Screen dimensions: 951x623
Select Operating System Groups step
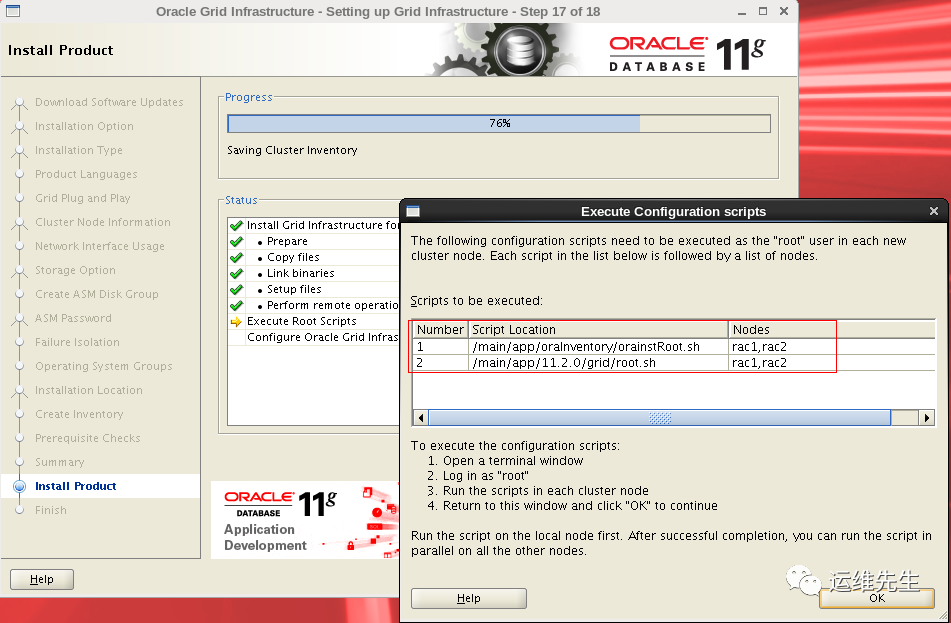pos(104,366)
